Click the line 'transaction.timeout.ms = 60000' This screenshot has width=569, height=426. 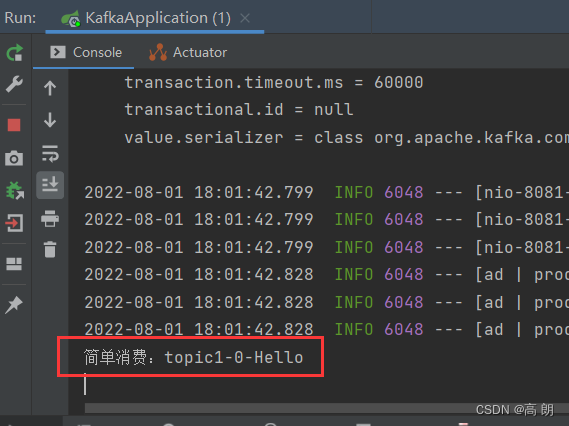click(274, 82)
